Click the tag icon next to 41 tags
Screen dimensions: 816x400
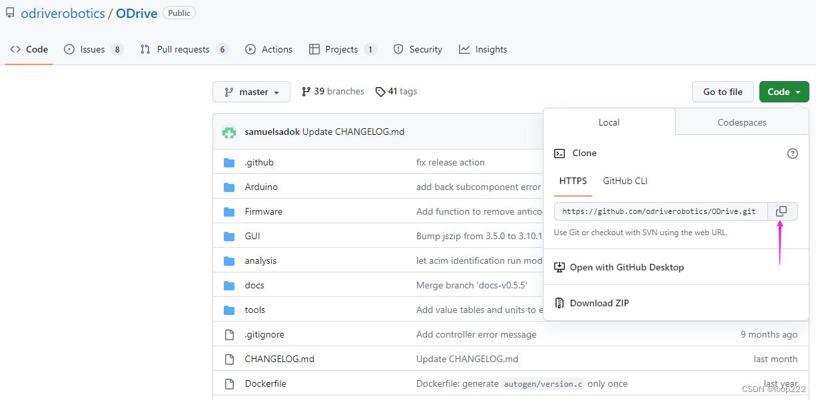pos(380,92)
